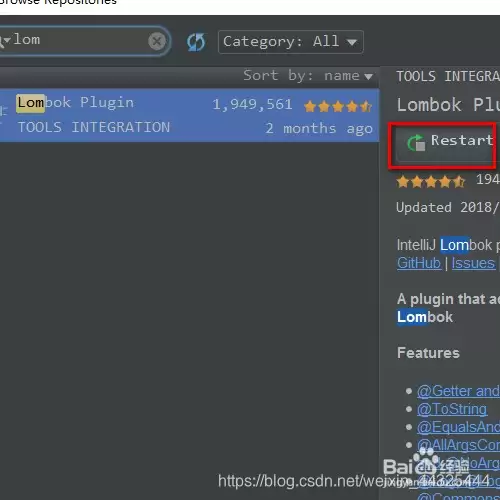Expand the Sort by: name menu
The height and width of the screenshot is (500, 500).
click(308, 76)
